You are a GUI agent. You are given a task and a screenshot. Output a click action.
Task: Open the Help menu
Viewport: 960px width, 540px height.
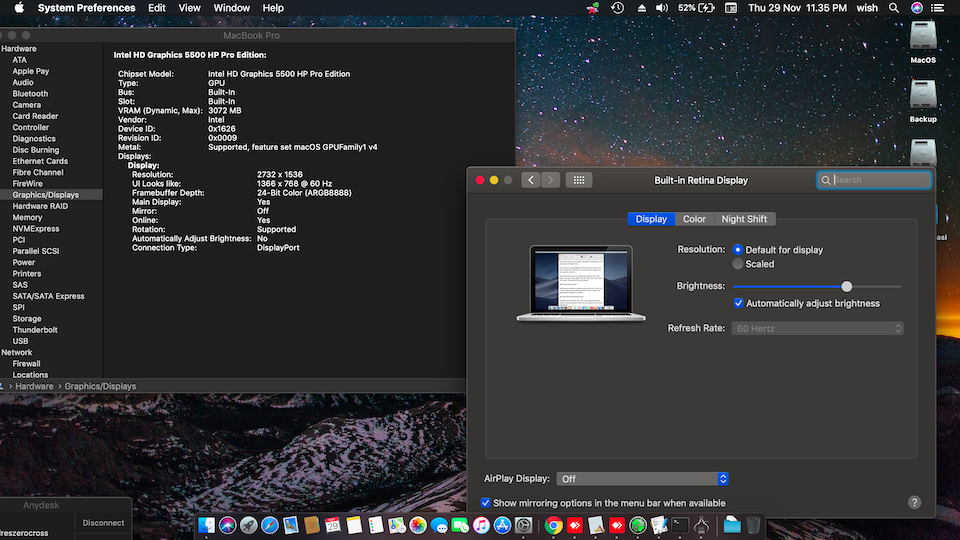(x=273, y=8)
